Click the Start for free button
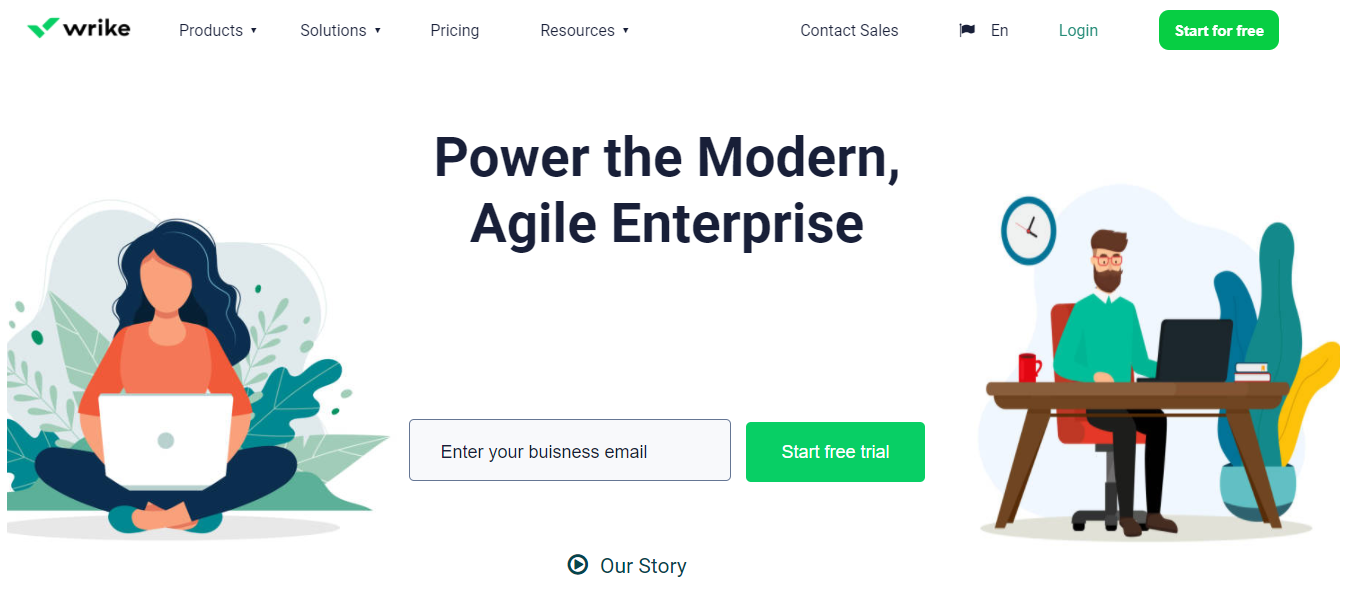Viewport: 1347px width, 614px height. (x=1218, y=30)
